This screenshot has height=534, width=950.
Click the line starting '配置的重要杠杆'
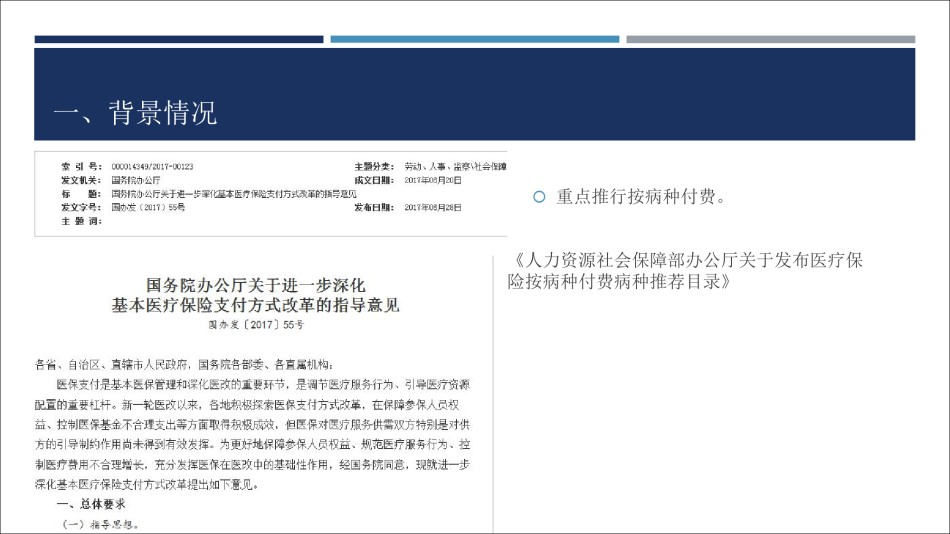coord(247,405)
